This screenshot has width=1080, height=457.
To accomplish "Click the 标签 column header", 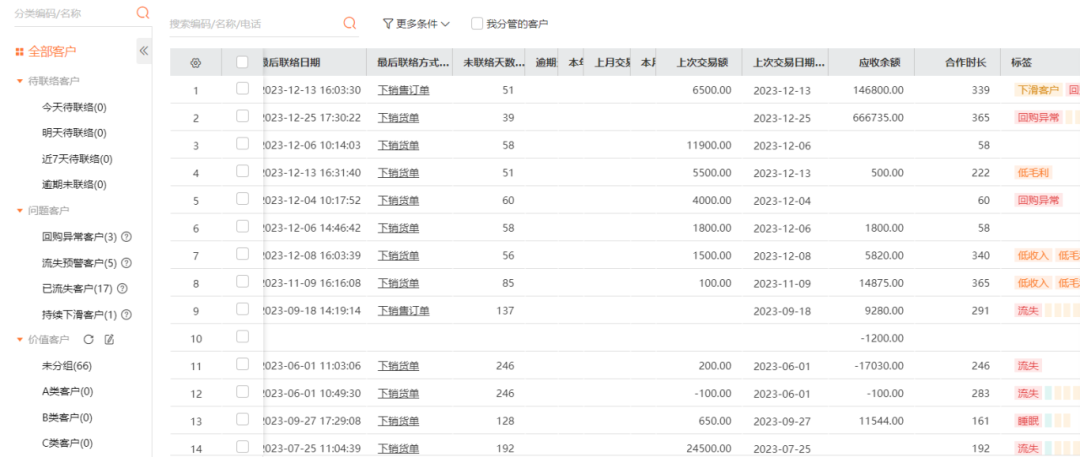I will tap(1021, 63).
